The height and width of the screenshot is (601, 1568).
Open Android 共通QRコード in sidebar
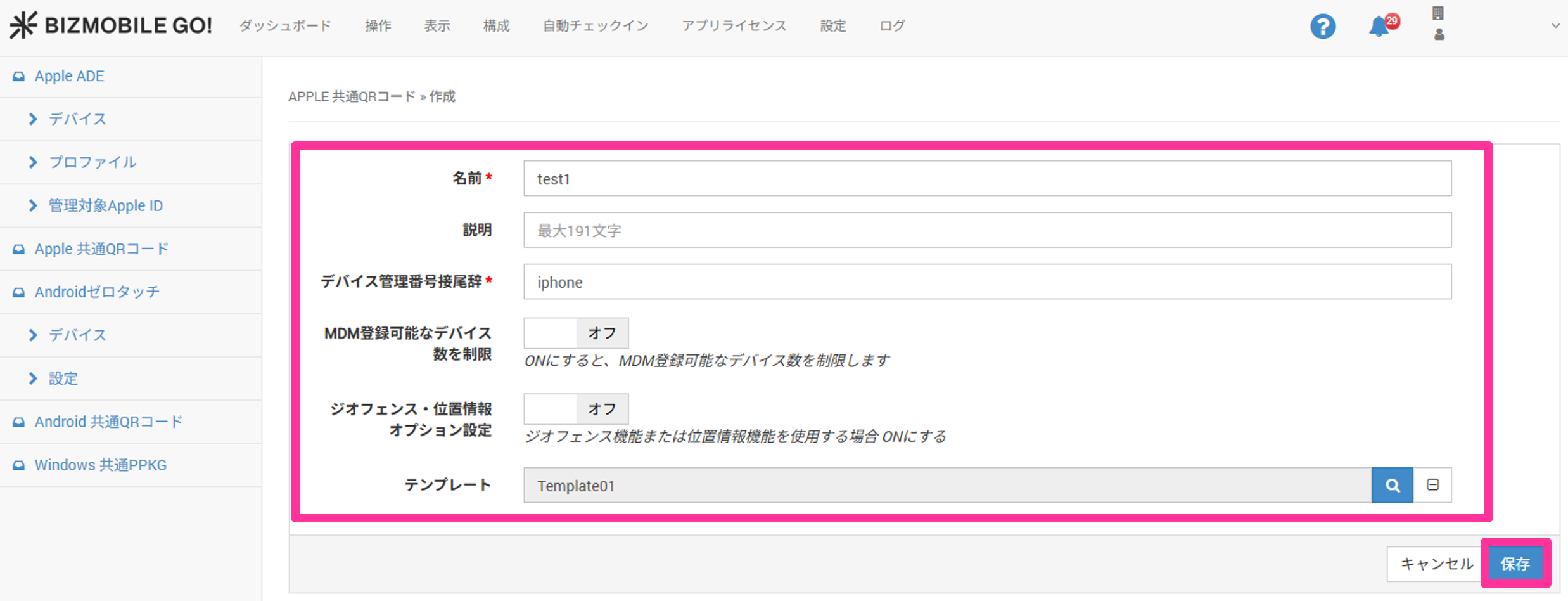(108, 422)
